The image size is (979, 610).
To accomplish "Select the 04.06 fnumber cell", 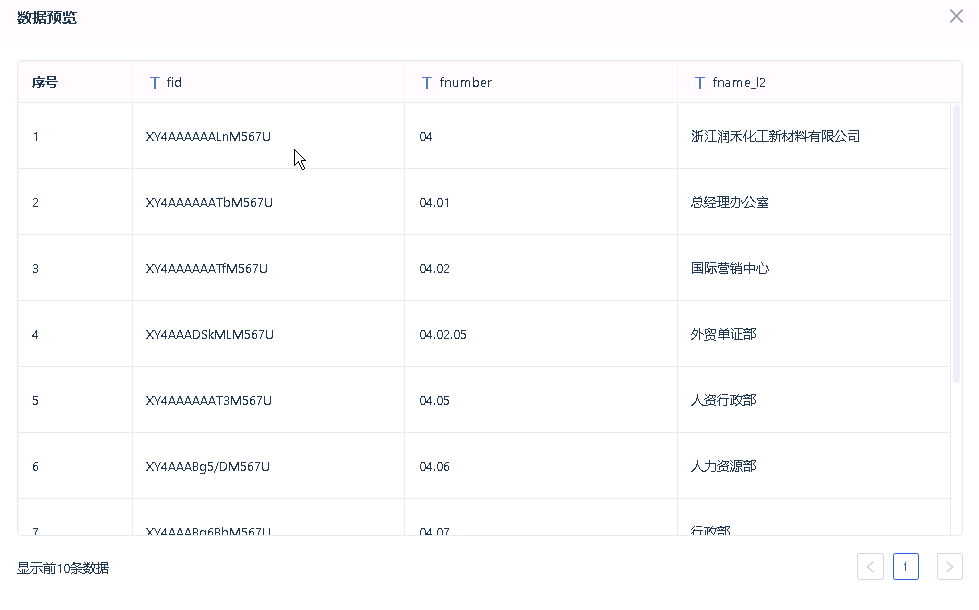I will pyautogui.click(x=435, y=467).
